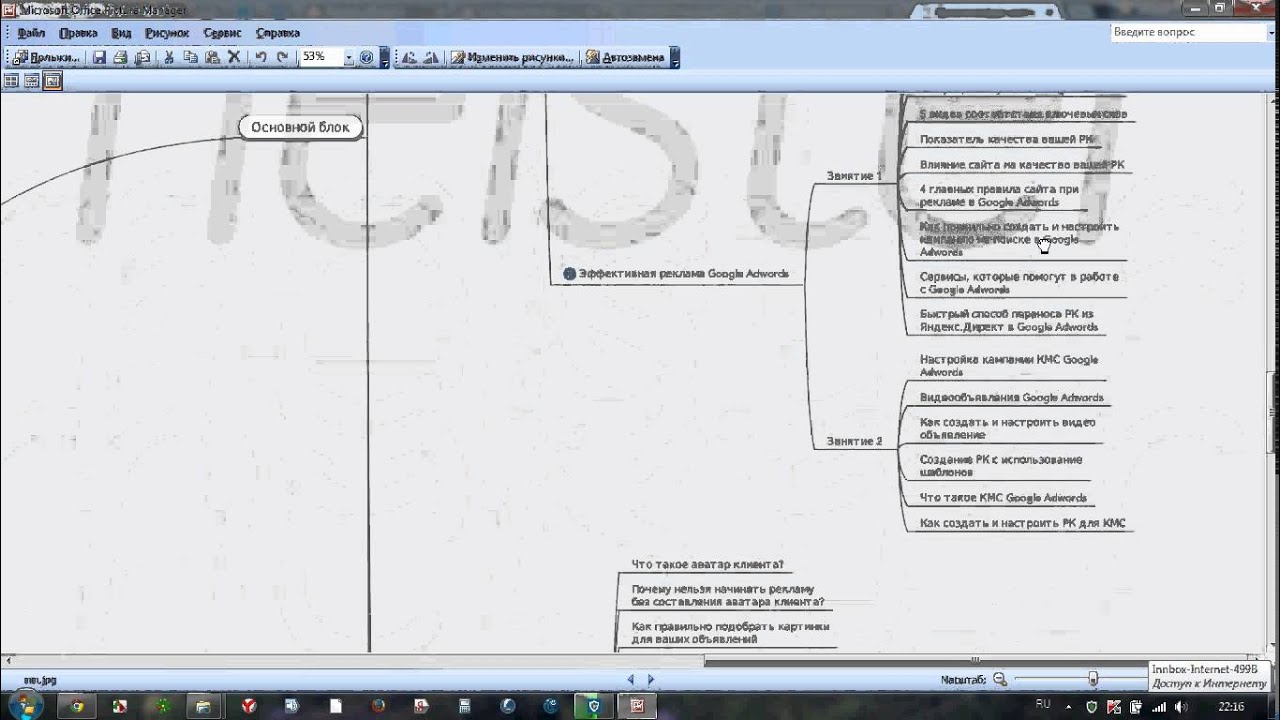
Task: Open the Справка menu
Action: click(277, 33)
